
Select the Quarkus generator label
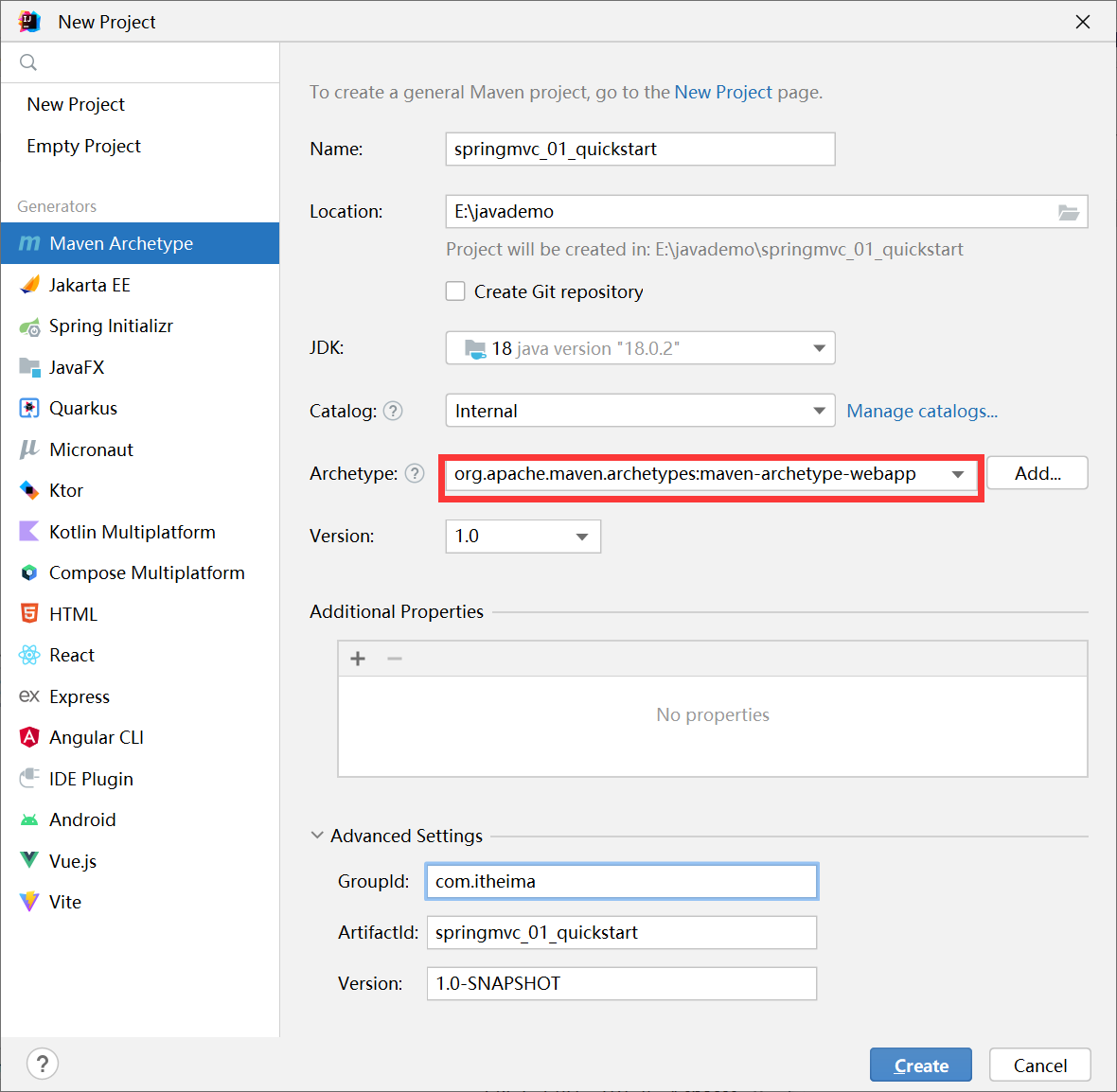coord(82,409)
